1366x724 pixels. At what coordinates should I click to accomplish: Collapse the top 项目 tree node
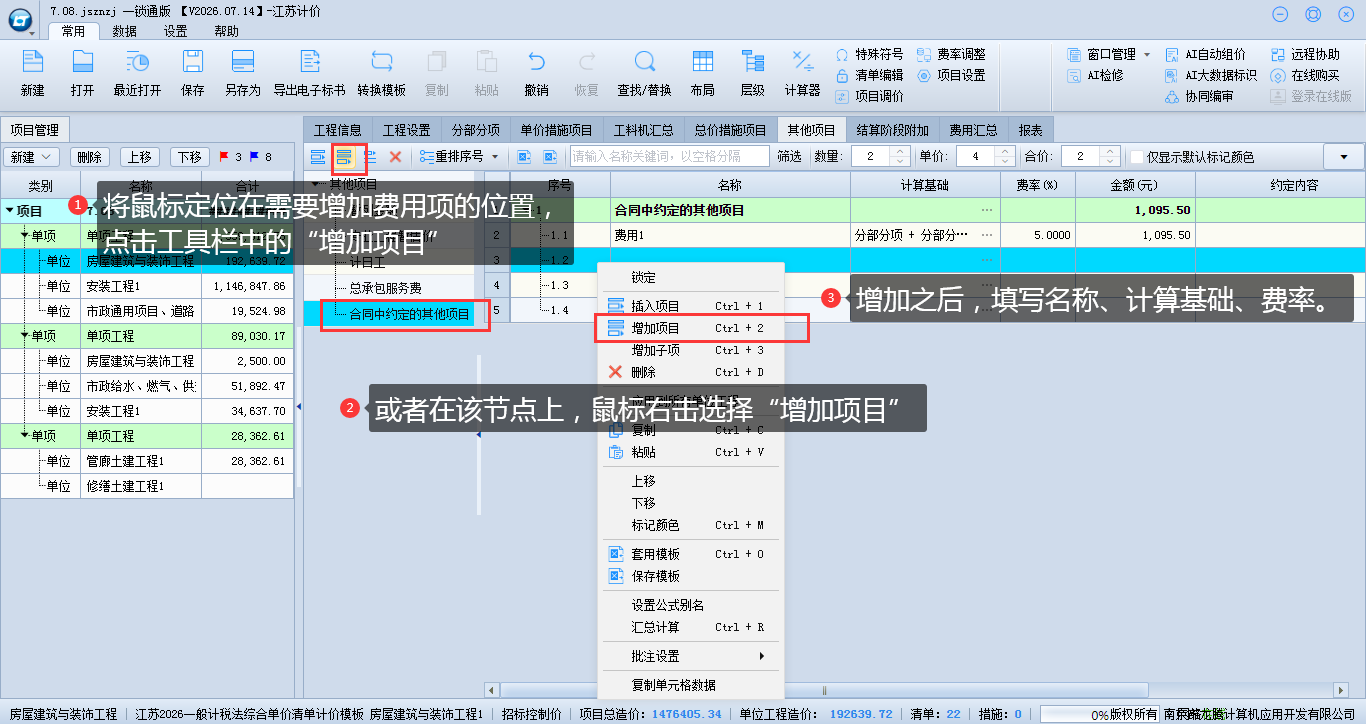pyautogui.click(x=10, y=211)
